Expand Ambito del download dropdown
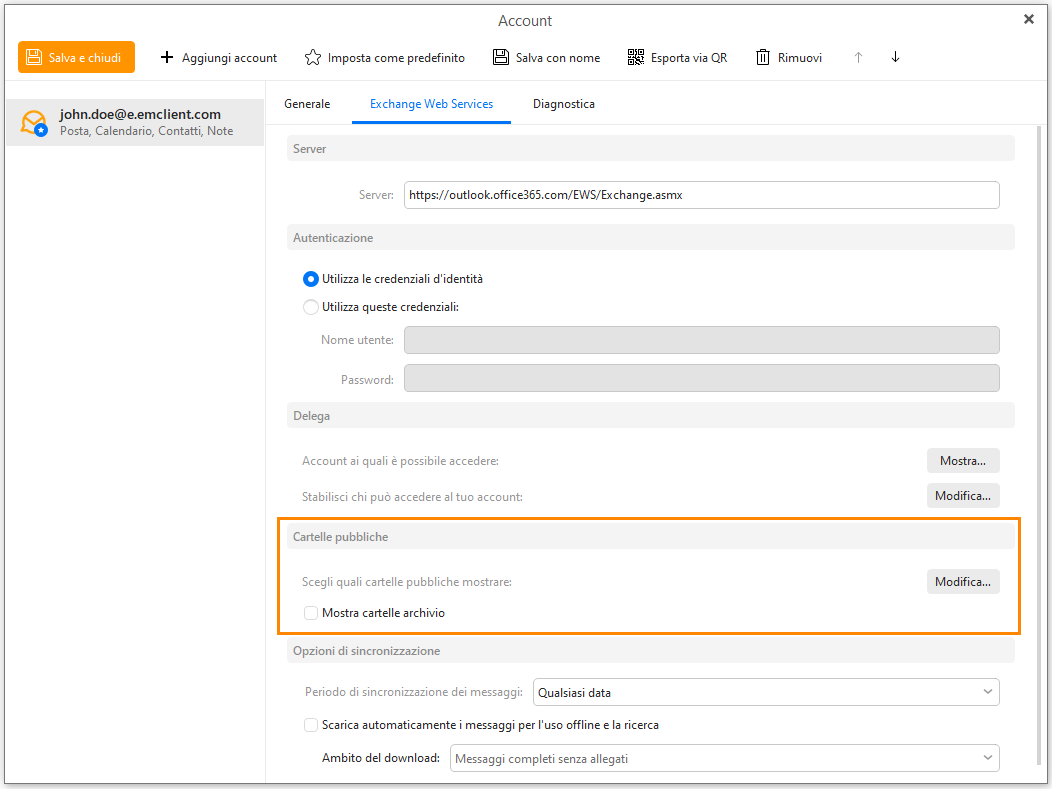This screenshot has width=1052, height=789. click(725, 758)
